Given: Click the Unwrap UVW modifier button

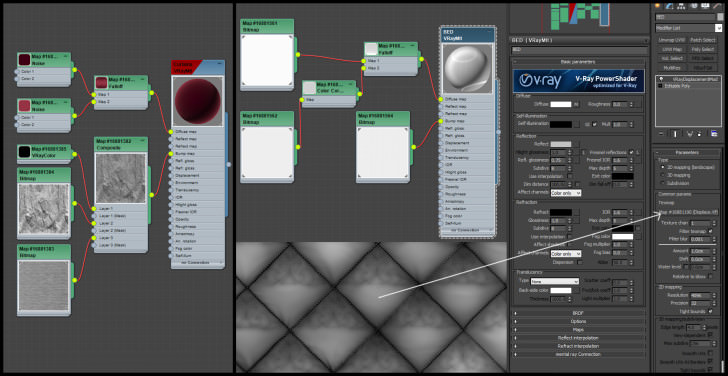Looking at the screenshot, I should coord(671,40).
